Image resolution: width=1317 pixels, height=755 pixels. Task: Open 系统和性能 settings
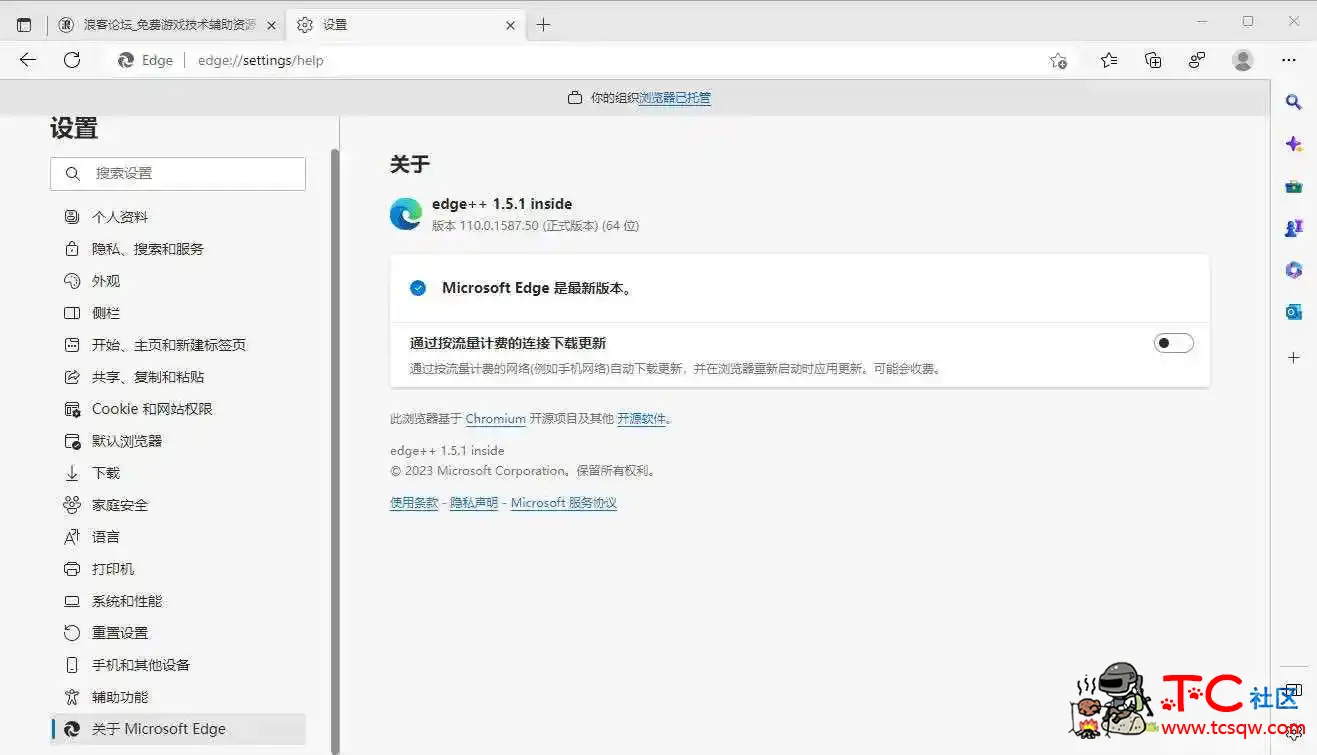point(178,601)
